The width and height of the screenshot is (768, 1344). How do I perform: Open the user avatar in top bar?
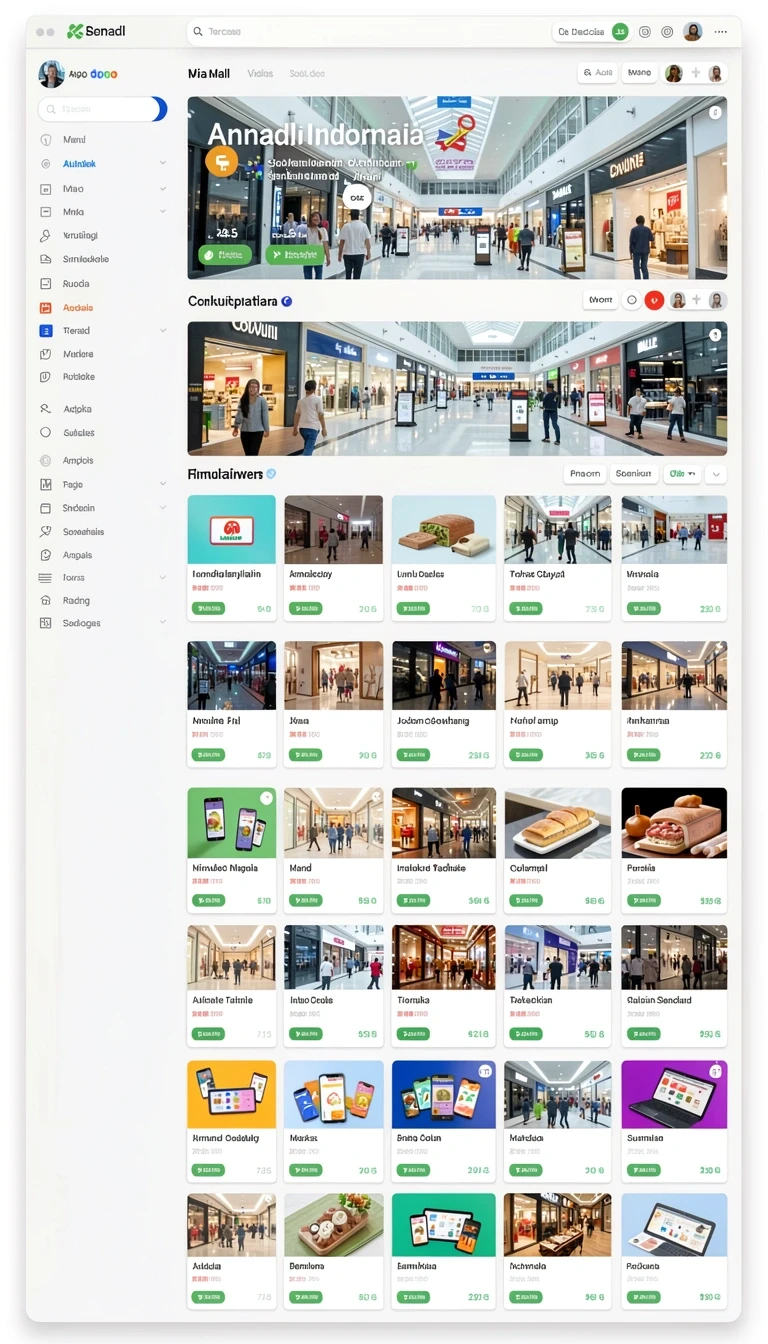click(x=693, y=32)
